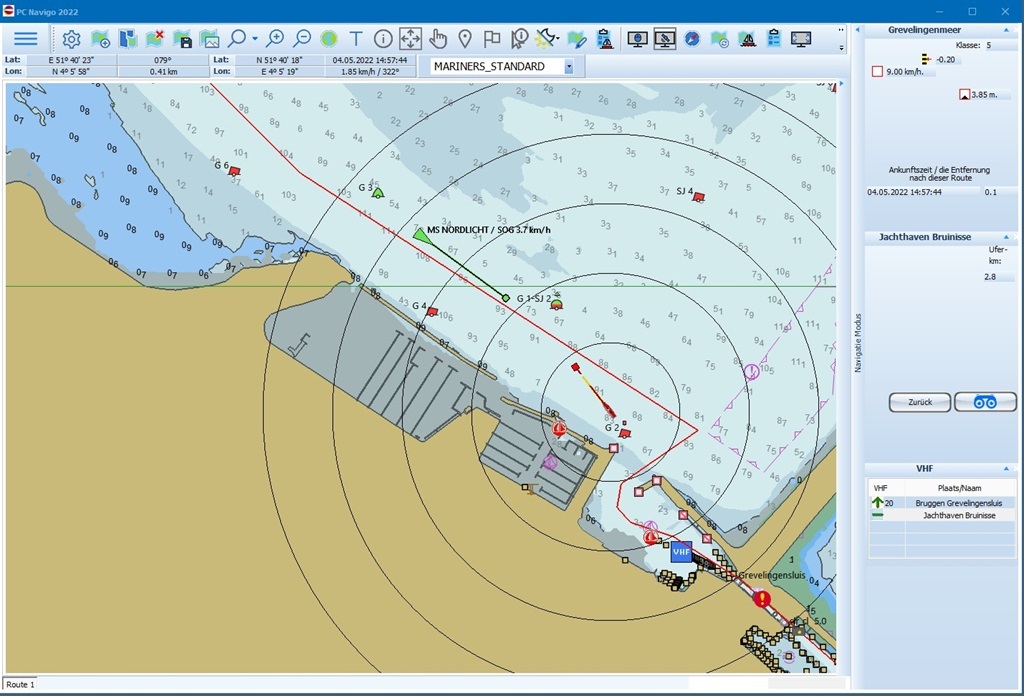
Task: Toggle the satellite tracking monitor icon
Action: click(x=665, y=39)
